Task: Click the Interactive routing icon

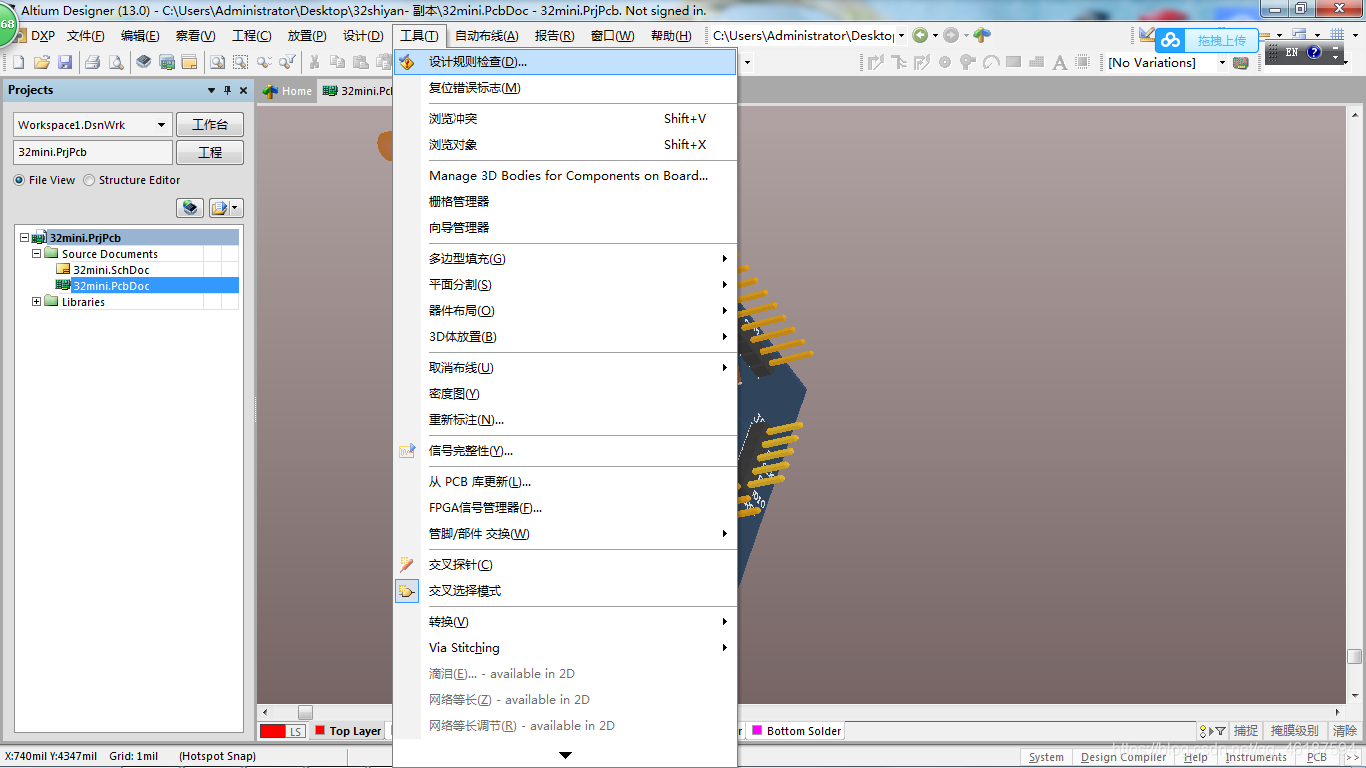Action: pos(876,62)
